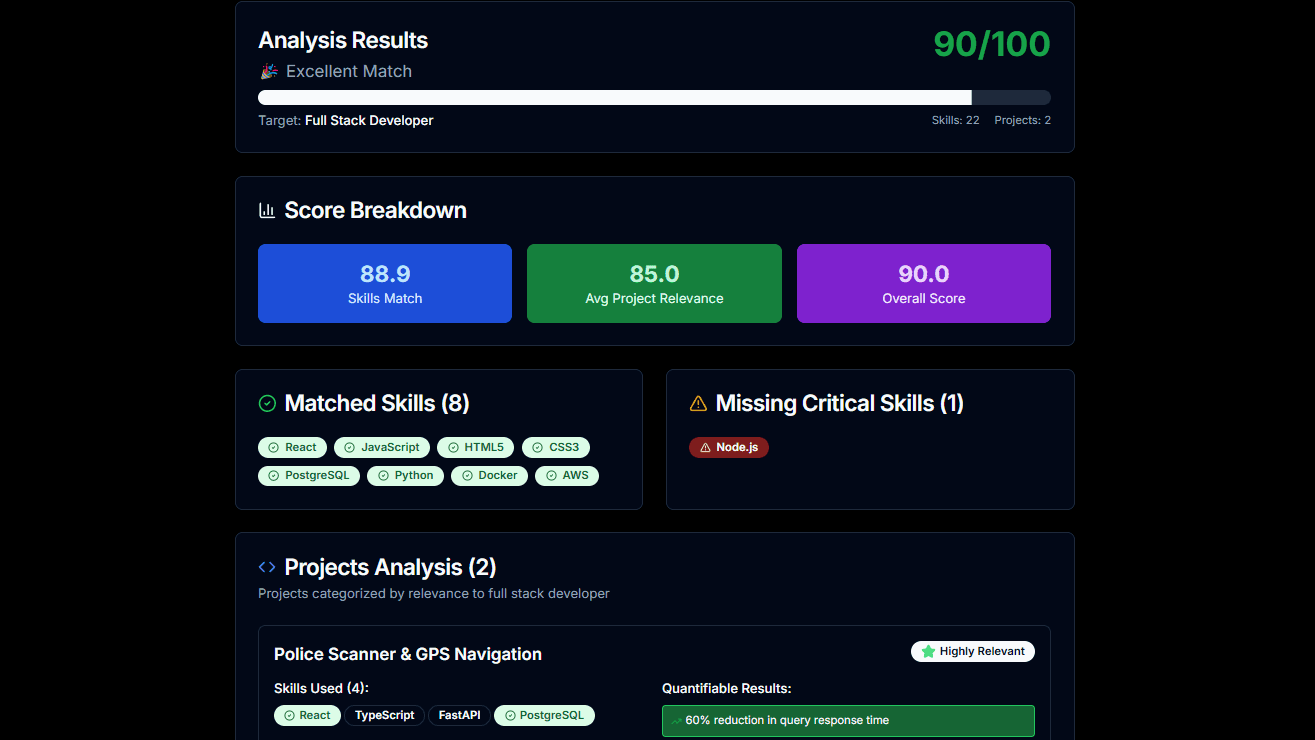Click the Docker matched skill tag
Viewport: 1315px width, 740px height.
(489, 475)
